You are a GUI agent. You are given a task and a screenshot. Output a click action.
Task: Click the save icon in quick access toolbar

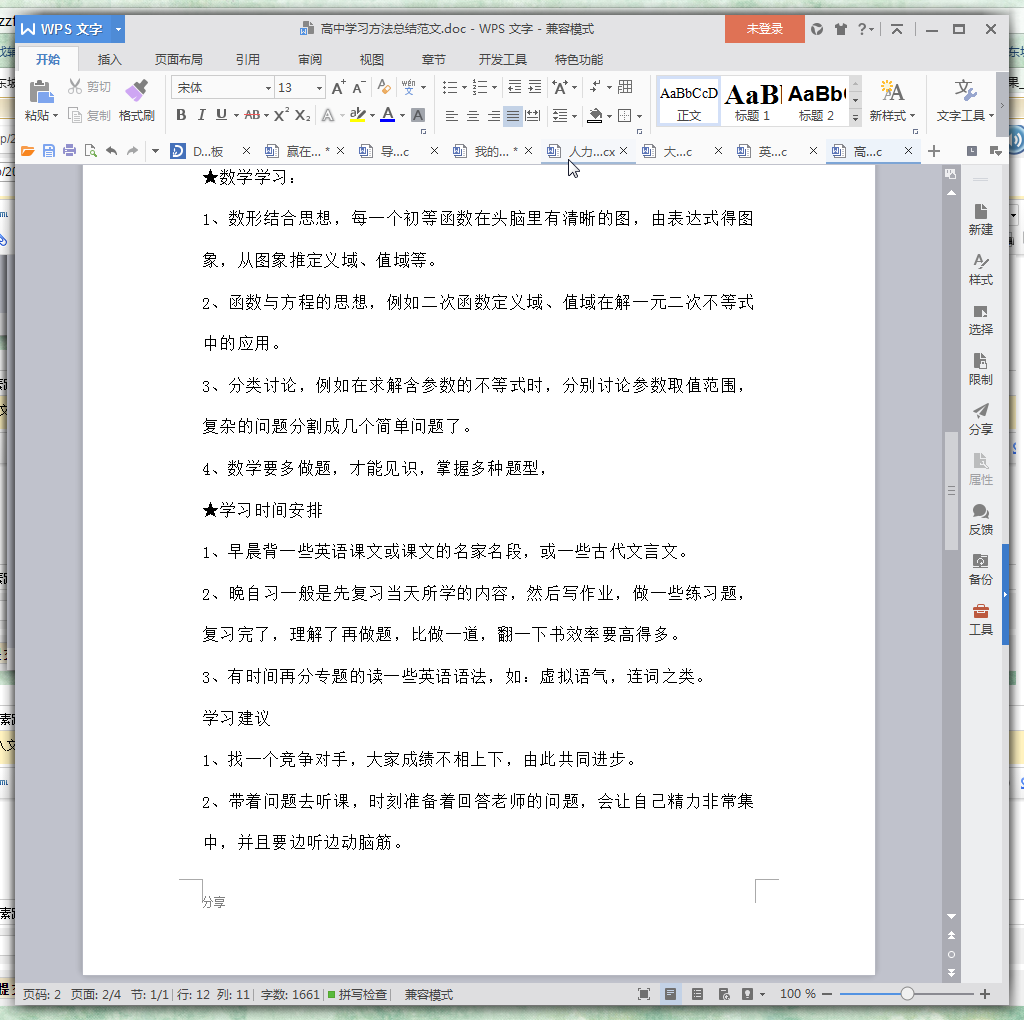click(x=48, y=151)
